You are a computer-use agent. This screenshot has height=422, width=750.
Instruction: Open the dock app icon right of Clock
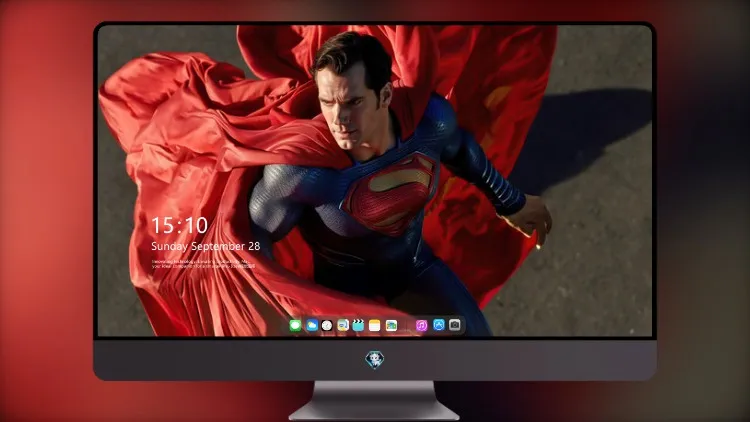[343, 325]
